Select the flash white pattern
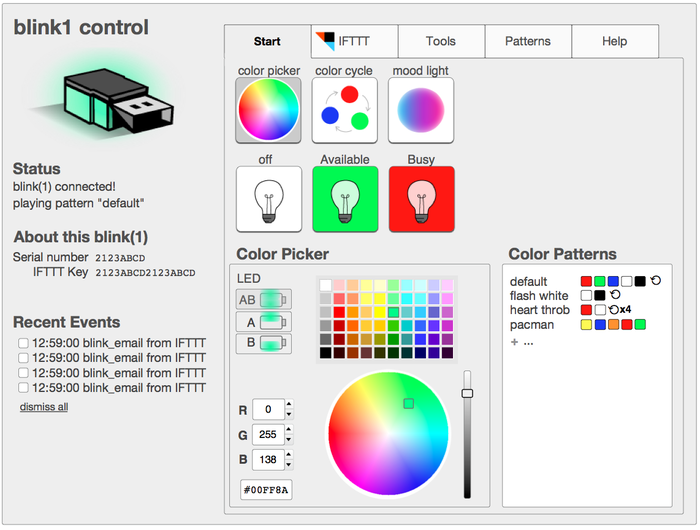Viewport: 700px width, 530px height. tap(539, 296)
